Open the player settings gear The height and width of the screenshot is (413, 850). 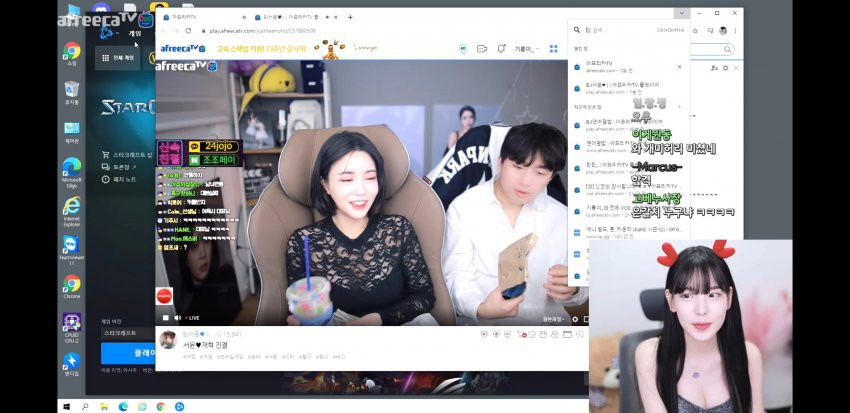point(575,319)
